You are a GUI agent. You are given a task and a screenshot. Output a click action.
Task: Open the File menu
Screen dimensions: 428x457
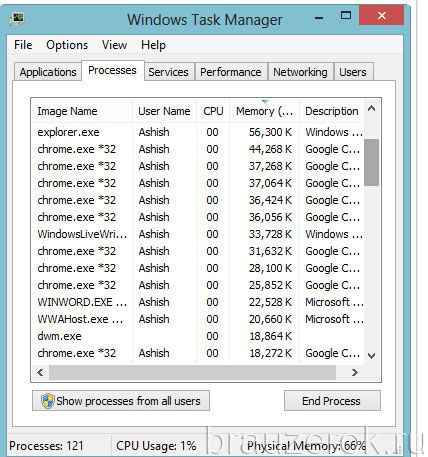pos(23,45)
